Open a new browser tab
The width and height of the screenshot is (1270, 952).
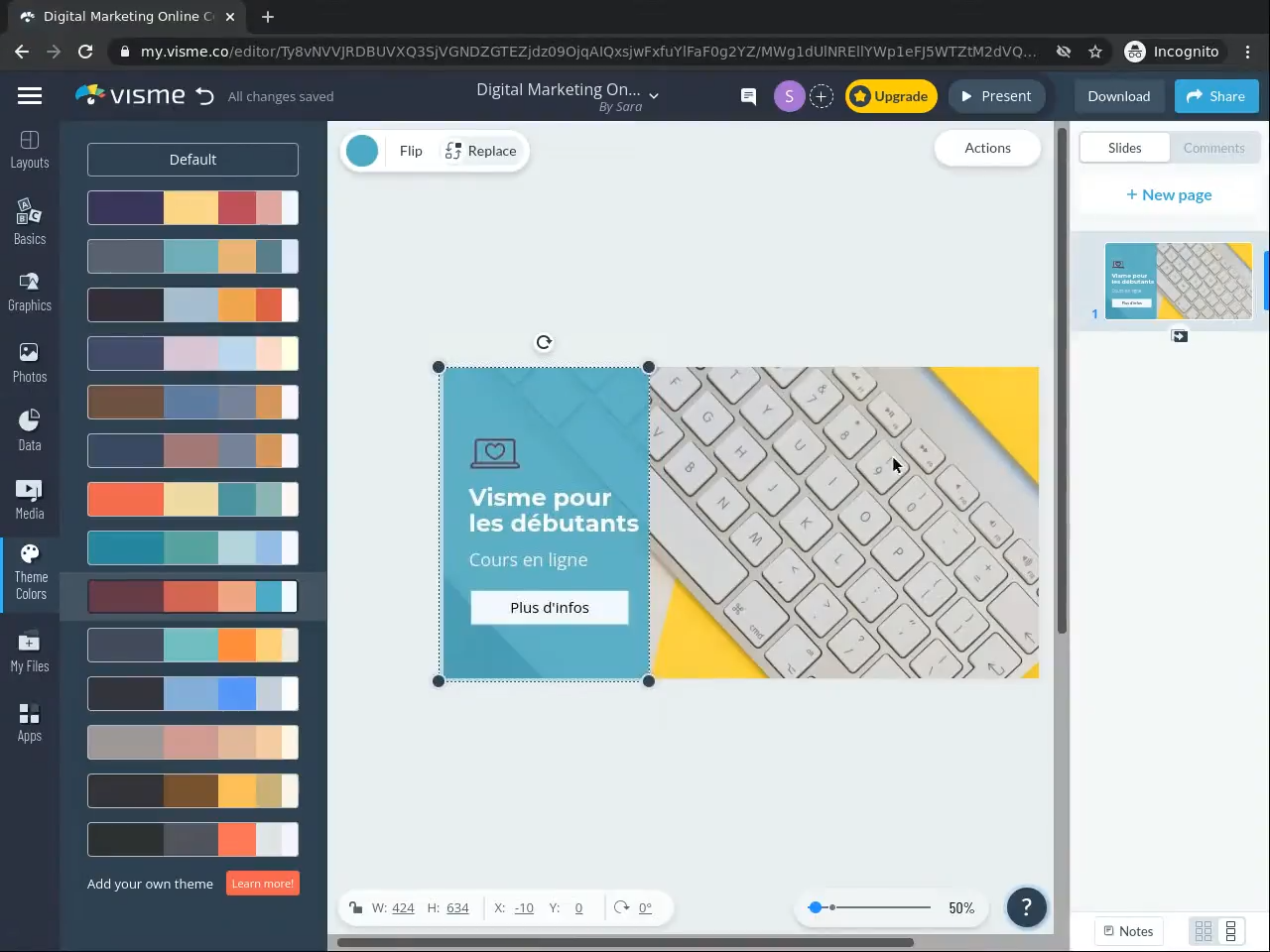(x=268, y=17)
